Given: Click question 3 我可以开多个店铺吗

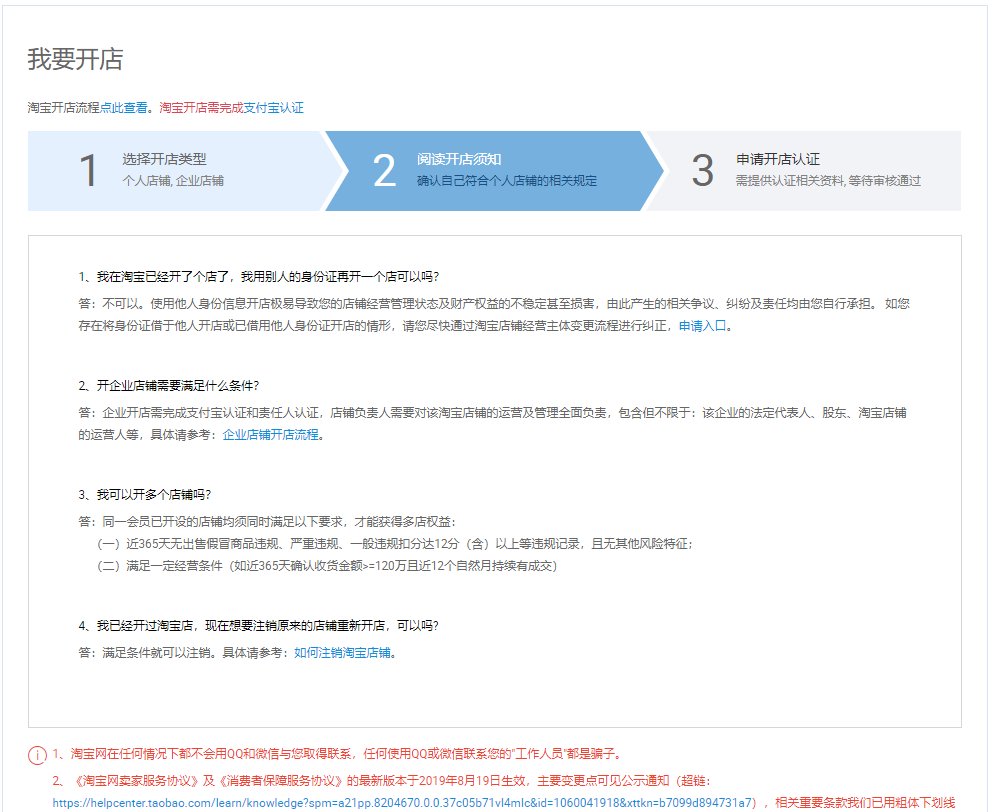Looking at the screenshot, I should coord(145,495).
